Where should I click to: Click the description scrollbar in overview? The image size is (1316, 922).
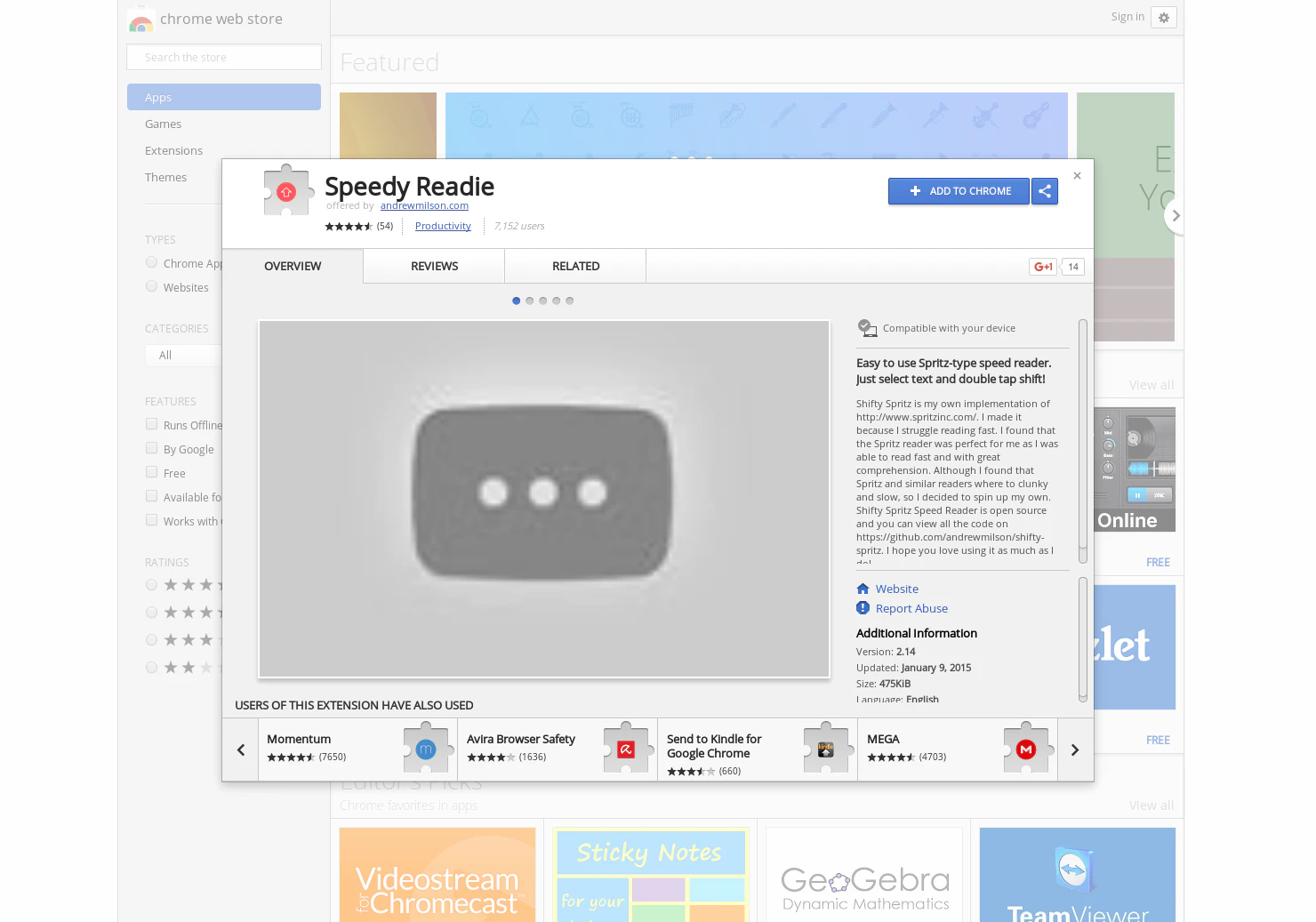pyautogui.click(x=1083, y=441)
